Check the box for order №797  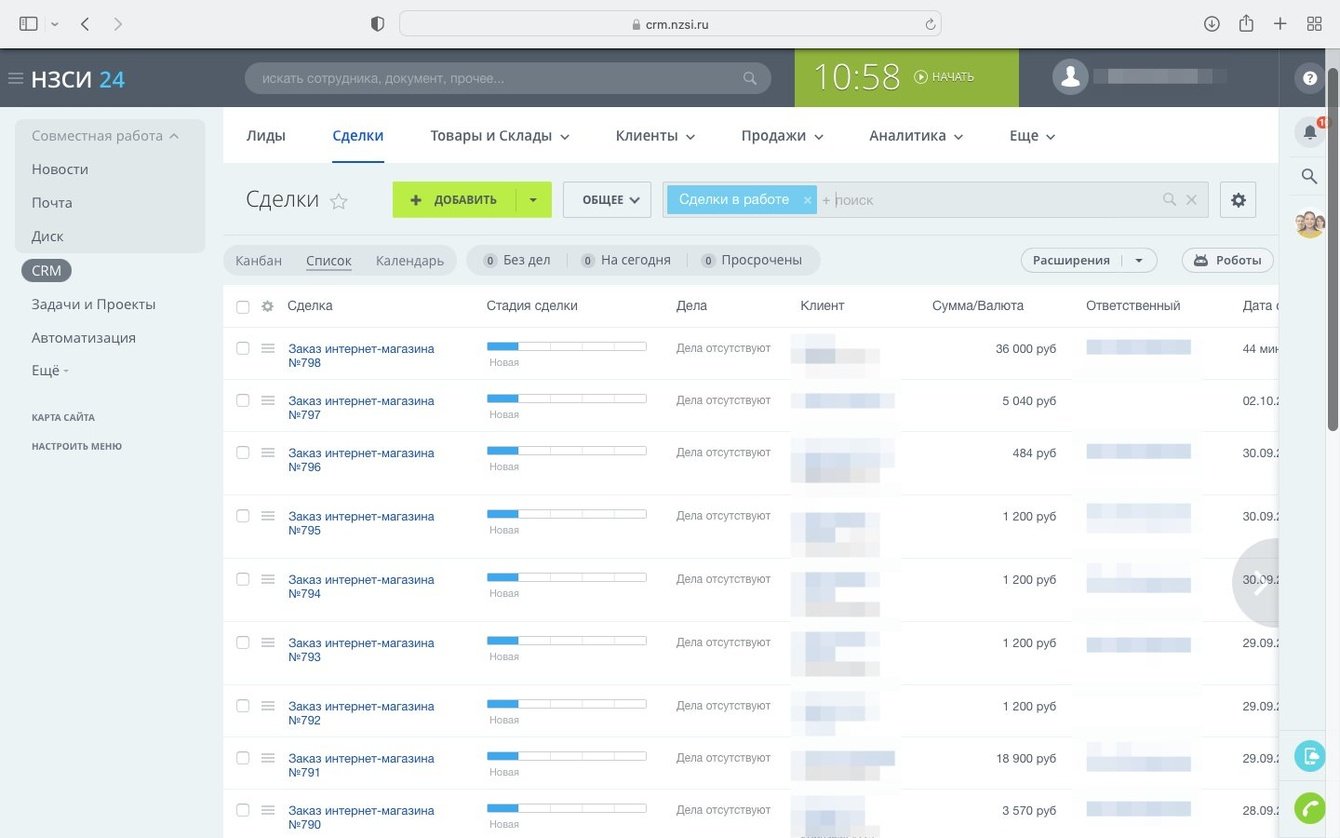(x=243, y=400)
